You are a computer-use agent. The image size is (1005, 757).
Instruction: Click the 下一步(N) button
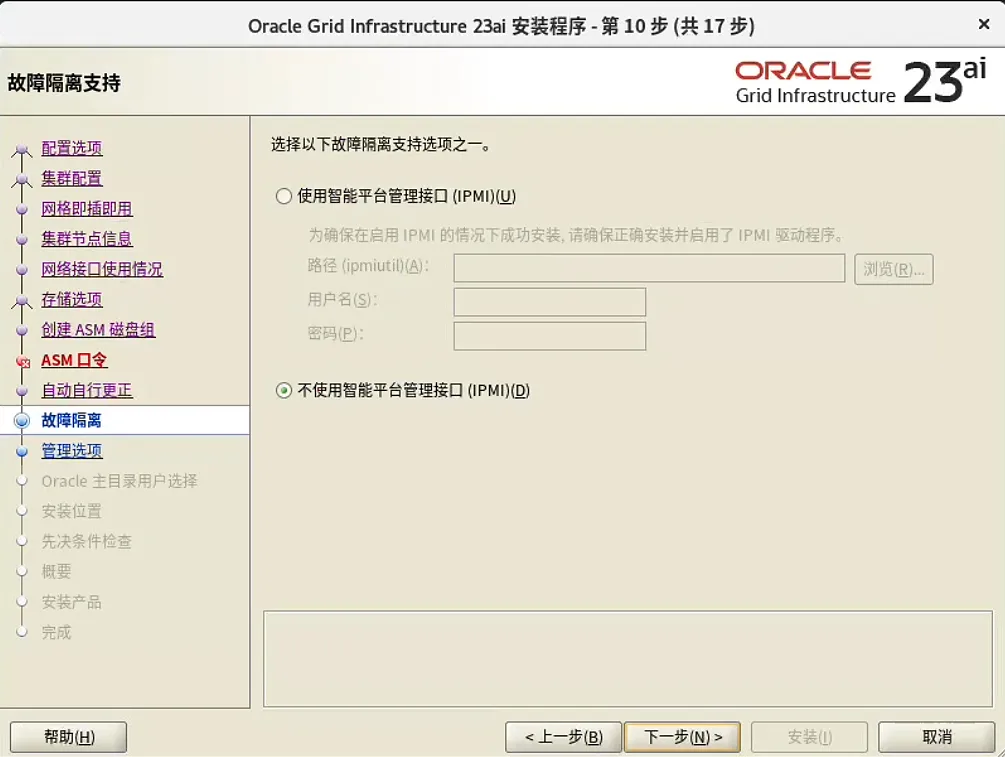click(682, 737)
